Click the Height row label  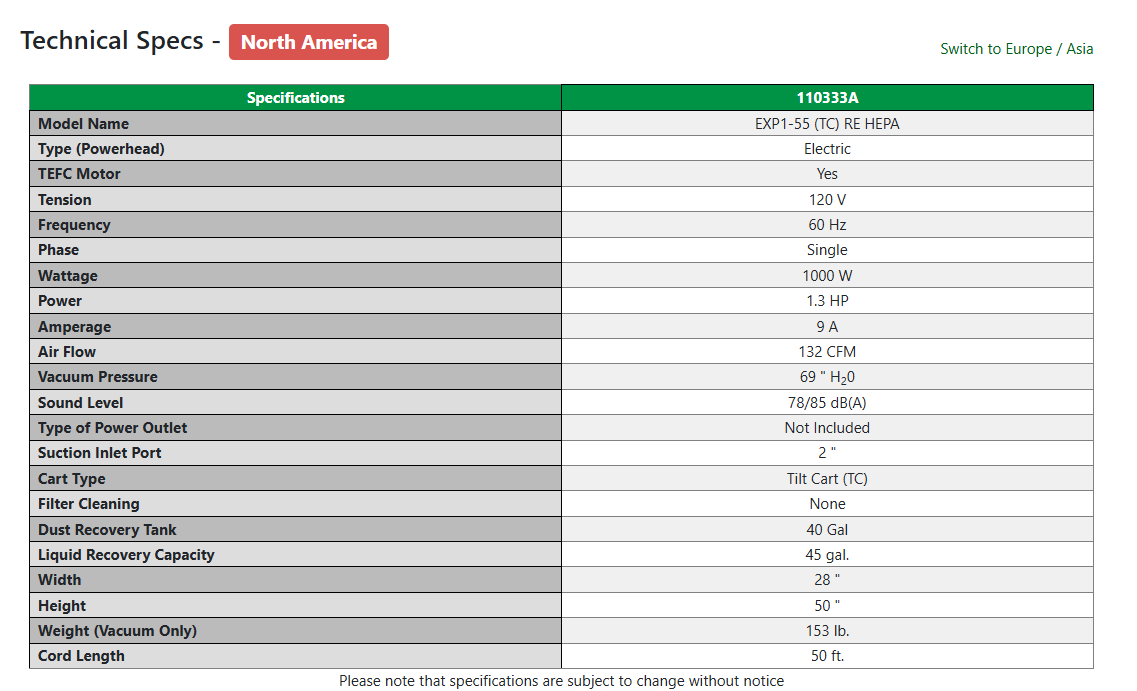point(62,605)
